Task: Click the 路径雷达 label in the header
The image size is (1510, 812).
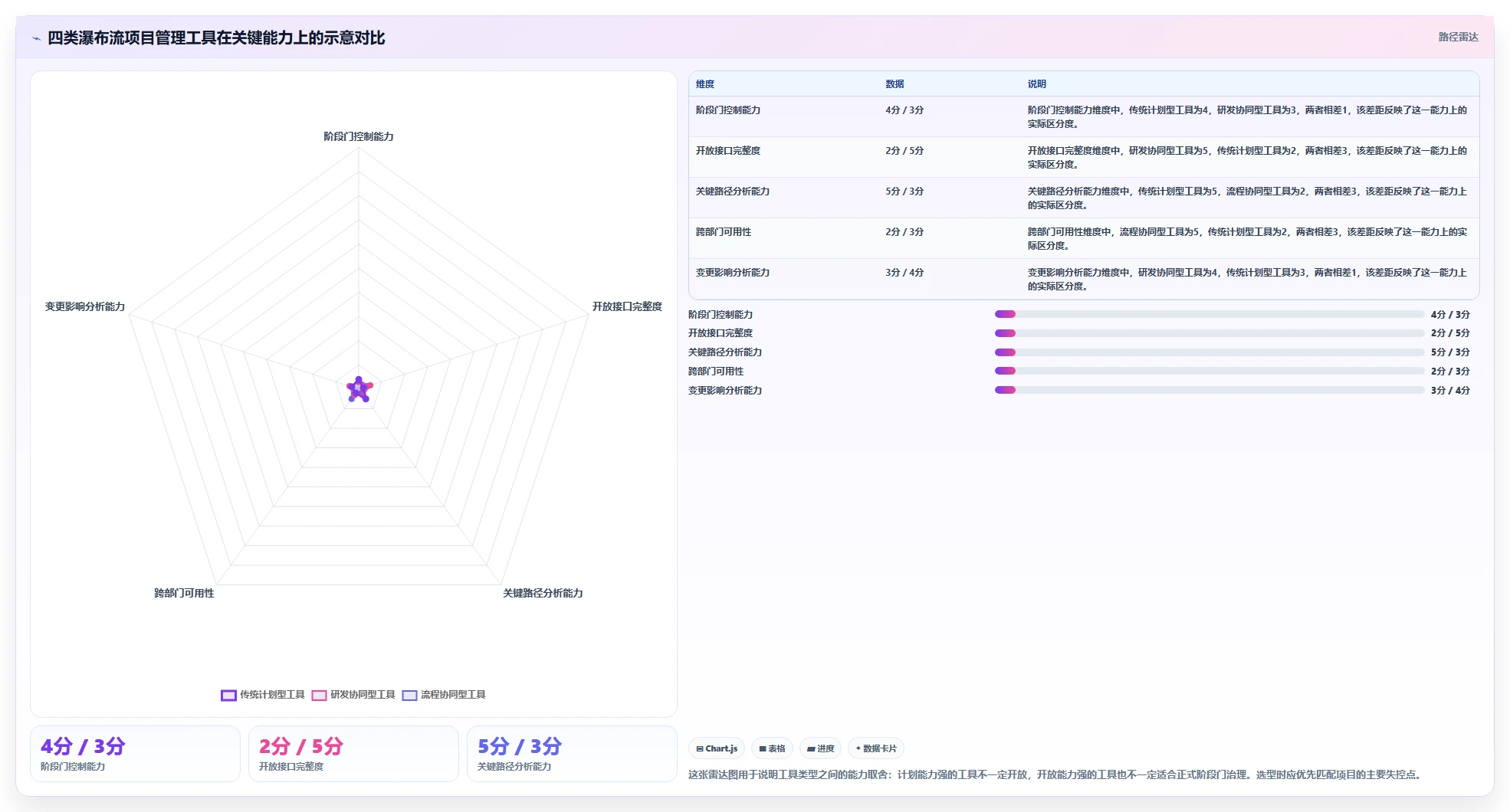Action: point(1458,38)
